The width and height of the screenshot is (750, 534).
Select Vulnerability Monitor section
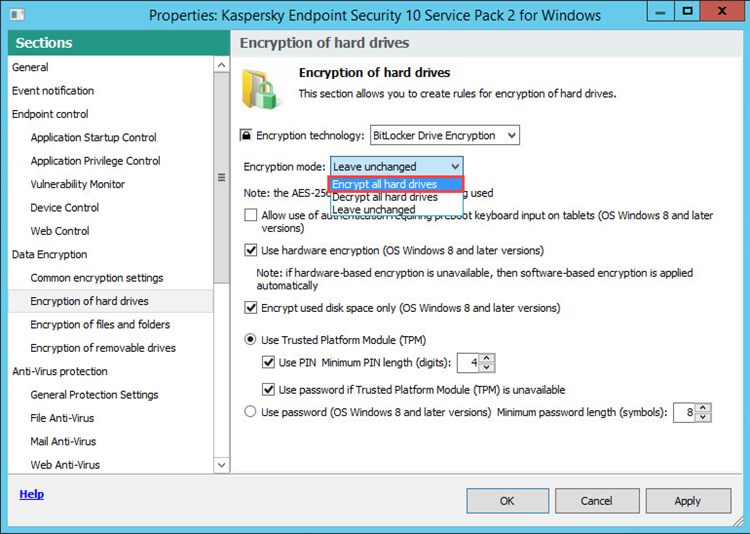pyautogui.click(x=110, y=184)
